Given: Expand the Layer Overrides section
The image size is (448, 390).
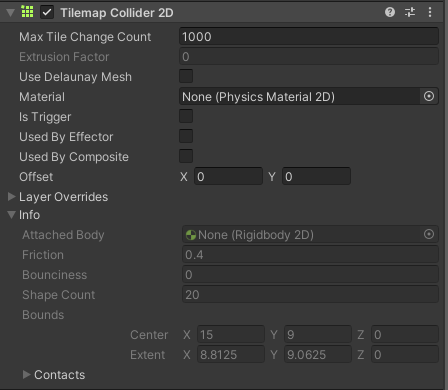Looking at the screenshot, I should click(12, 197).
